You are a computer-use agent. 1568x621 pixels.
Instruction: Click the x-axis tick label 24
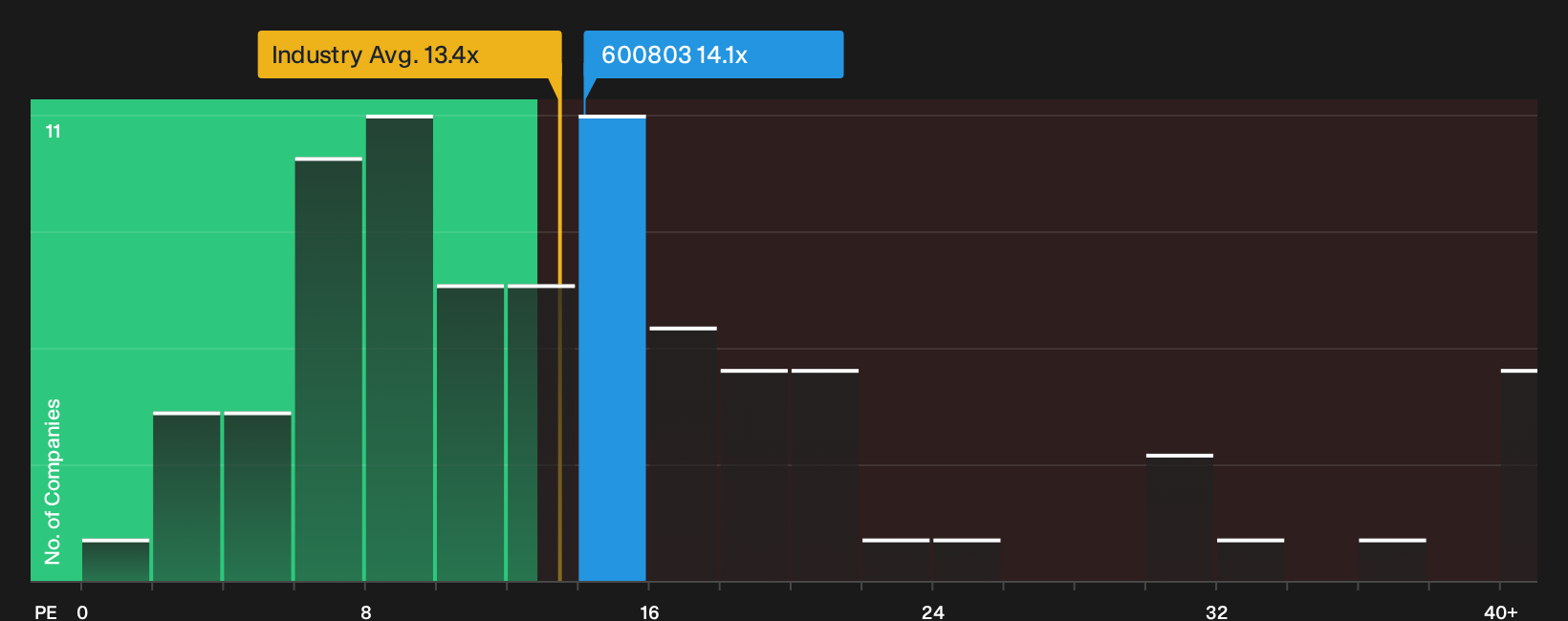coord(933,612)
